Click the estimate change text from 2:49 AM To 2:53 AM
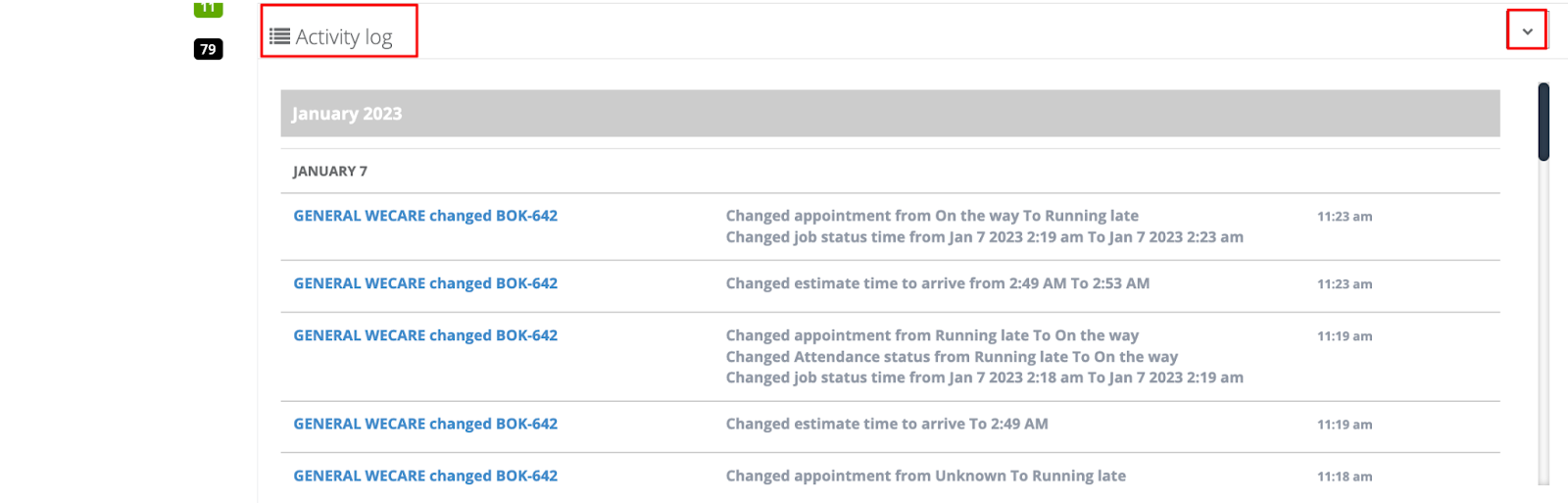Image resolution: width=1568 pixels, height=503 pixels. 938,283
